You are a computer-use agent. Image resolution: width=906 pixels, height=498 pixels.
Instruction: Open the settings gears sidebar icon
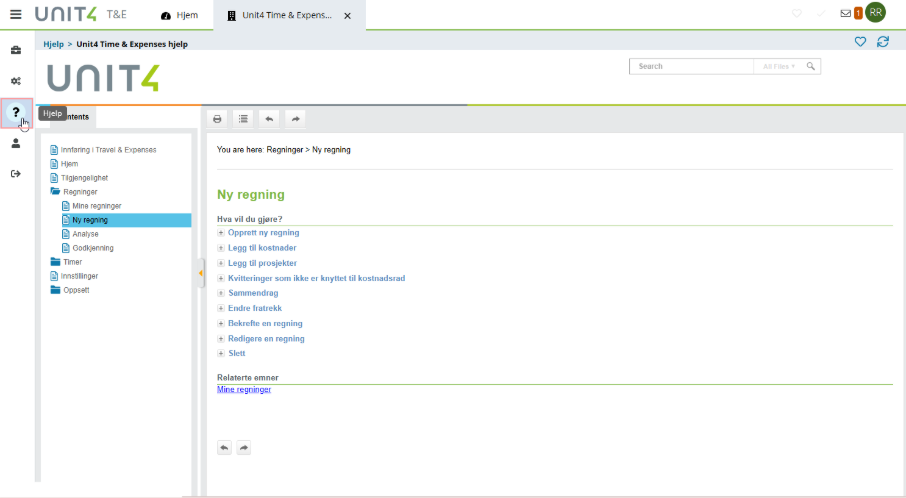tap(16, 81)
